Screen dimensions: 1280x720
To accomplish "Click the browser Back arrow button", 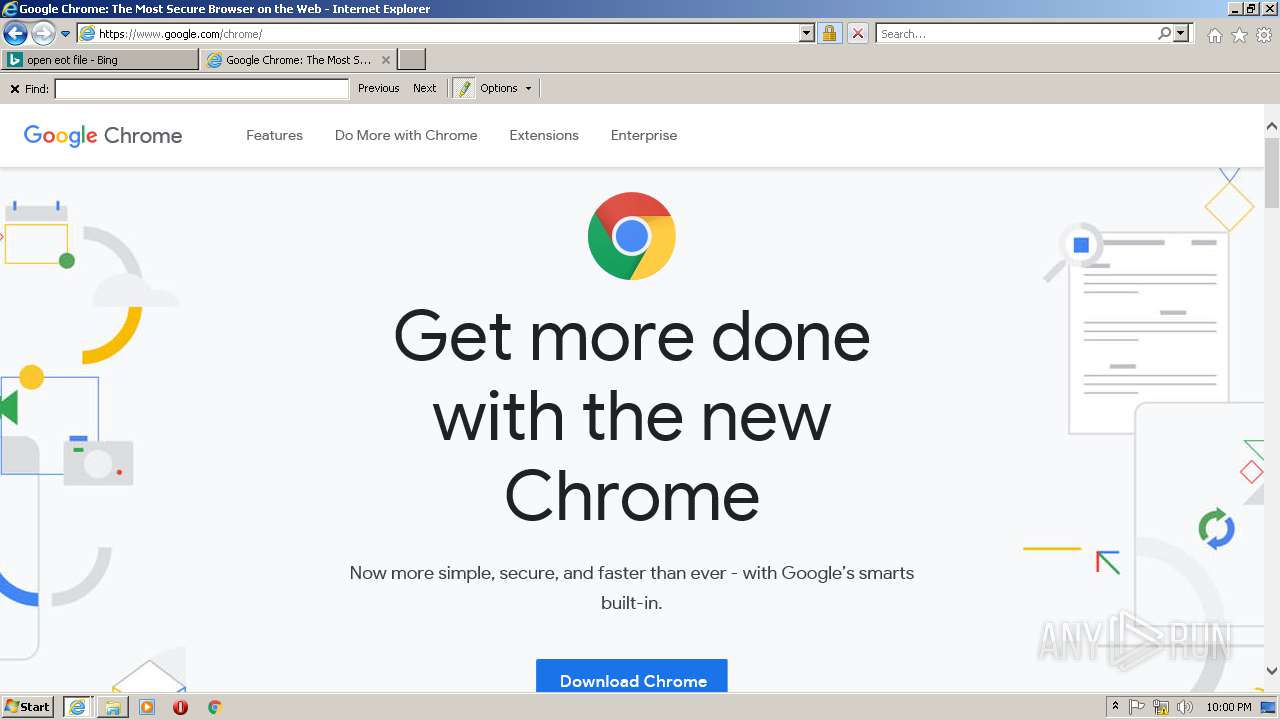I will coord(15,34).
